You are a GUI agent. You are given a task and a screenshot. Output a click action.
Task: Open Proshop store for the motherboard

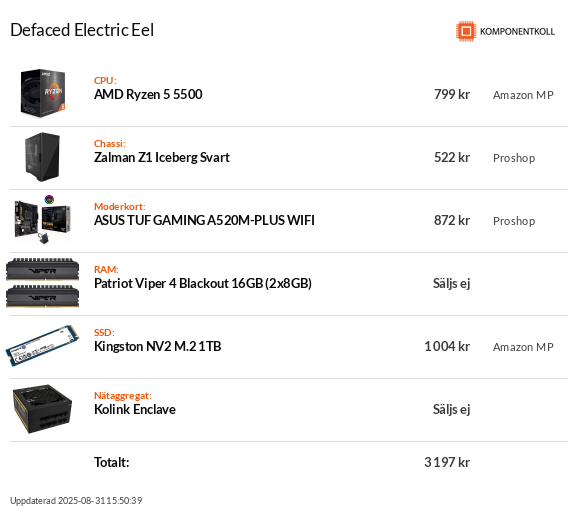click(514, 221)
